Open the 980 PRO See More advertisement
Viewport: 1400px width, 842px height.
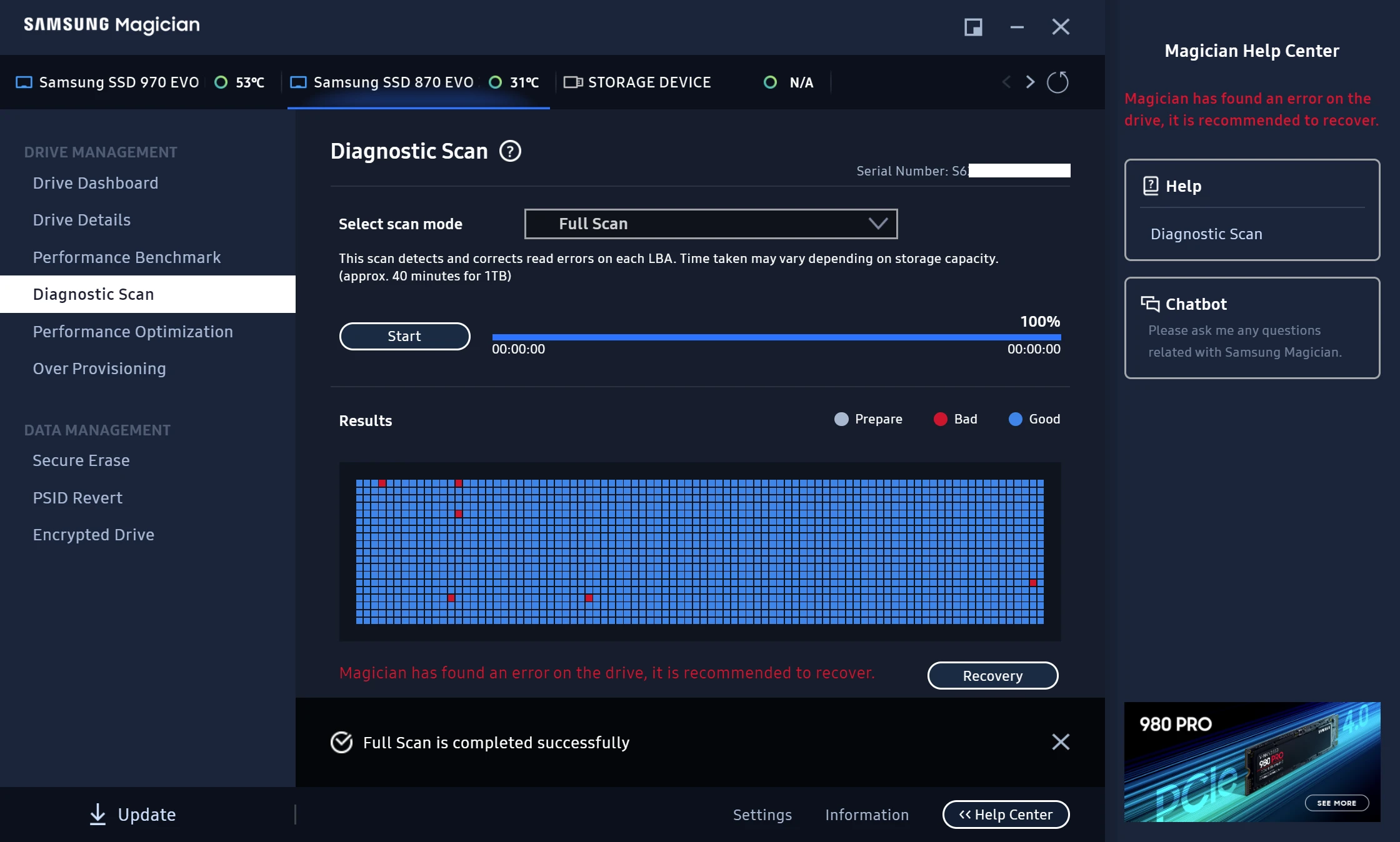tap(1336, 803)
